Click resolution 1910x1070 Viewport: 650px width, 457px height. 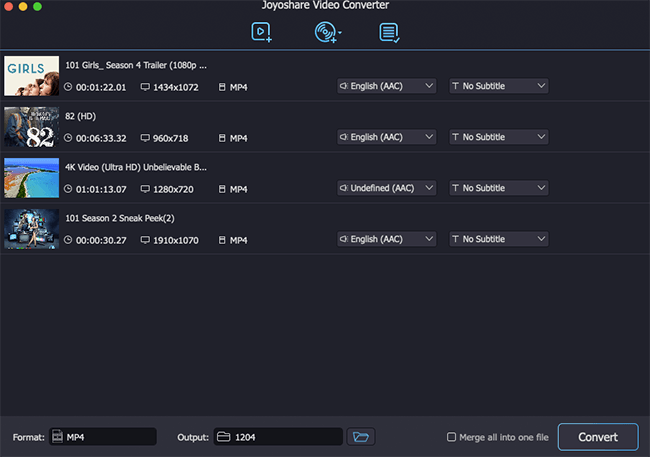[x=176, y=241]
